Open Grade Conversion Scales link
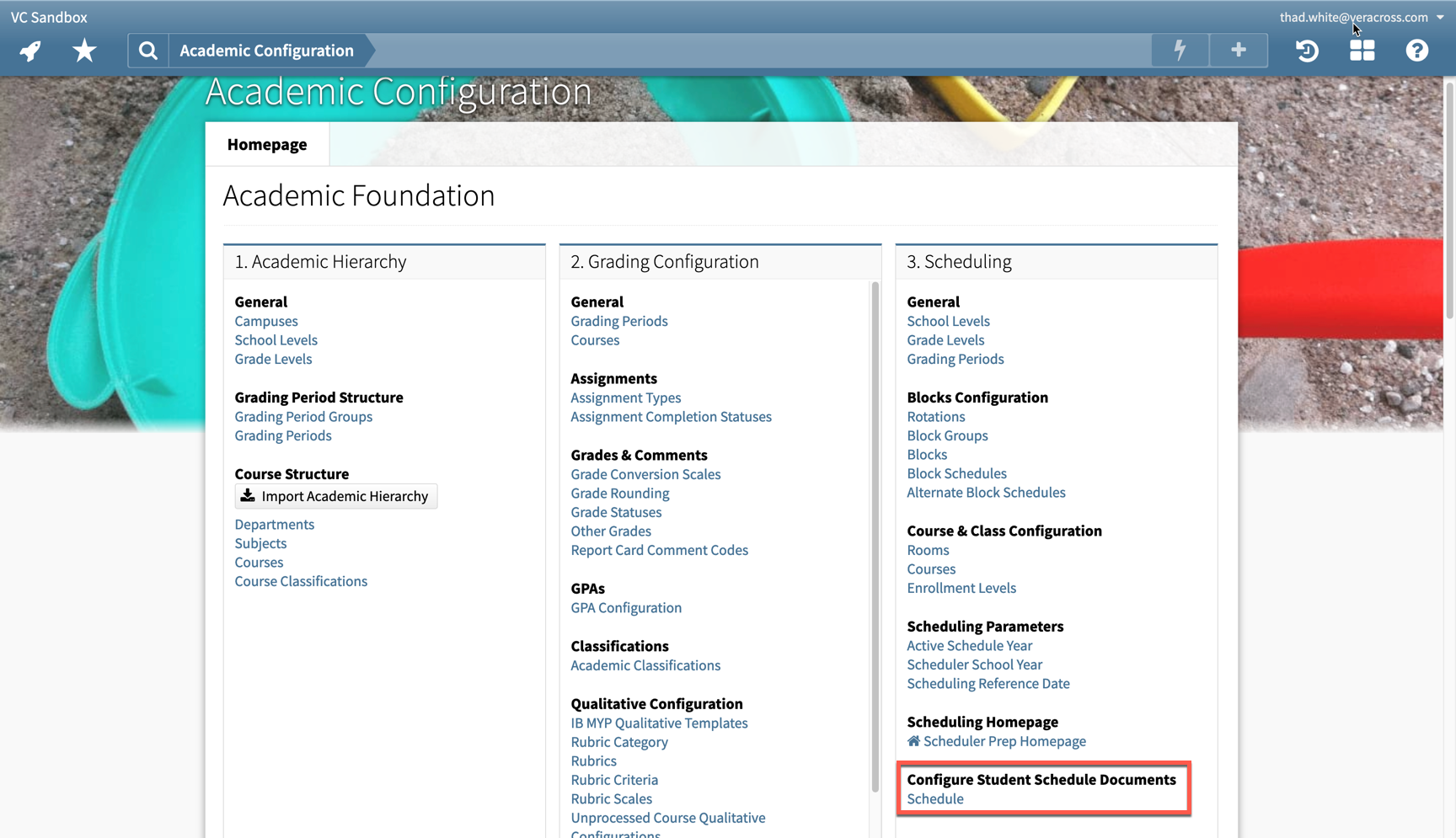 (645, 474)
